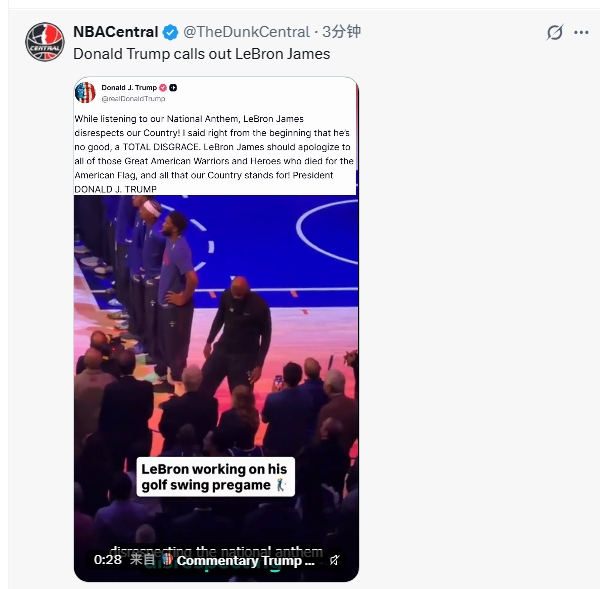Screen dimensions: 600x589
Task: Unmute the video with the speaker icon
Action: 334,560
